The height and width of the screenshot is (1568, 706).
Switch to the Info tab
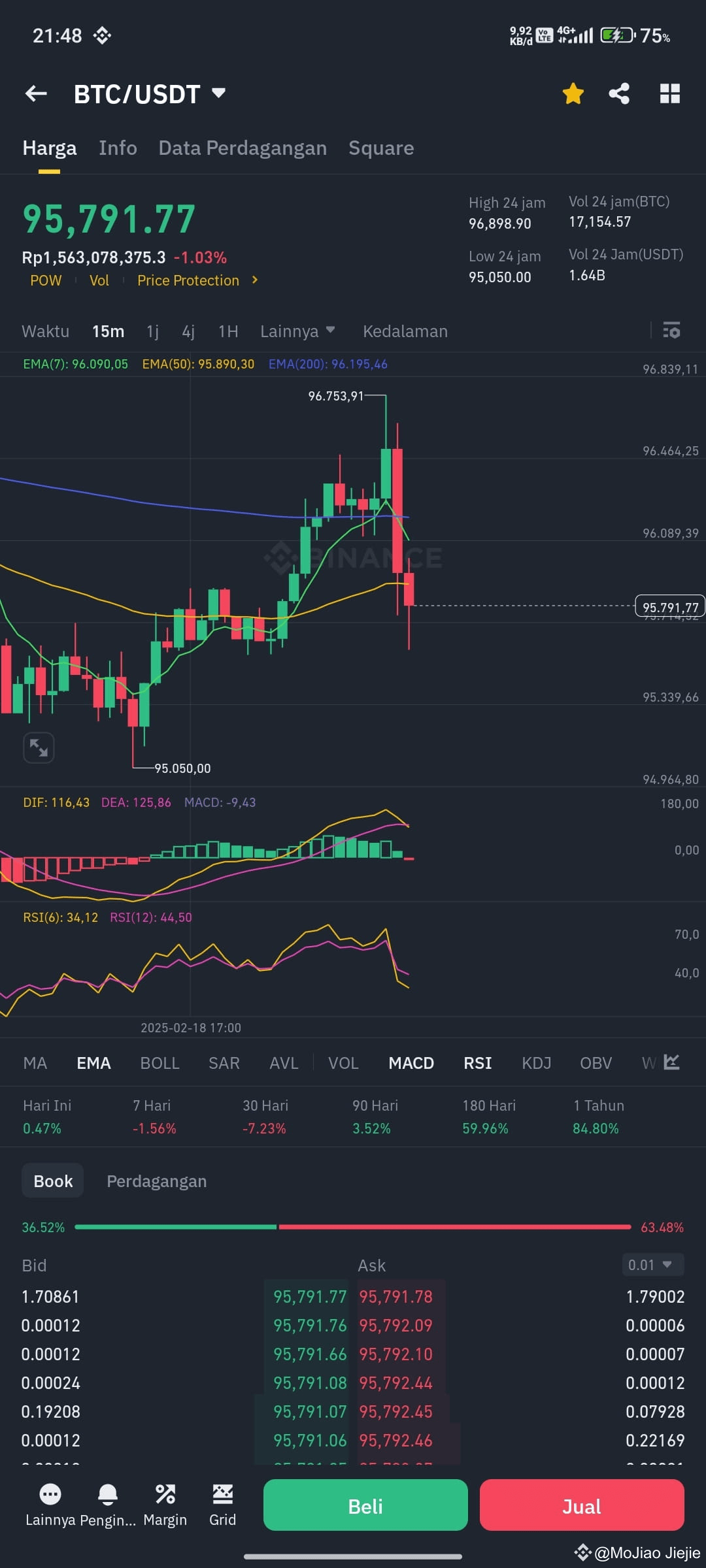coord(118,148)
